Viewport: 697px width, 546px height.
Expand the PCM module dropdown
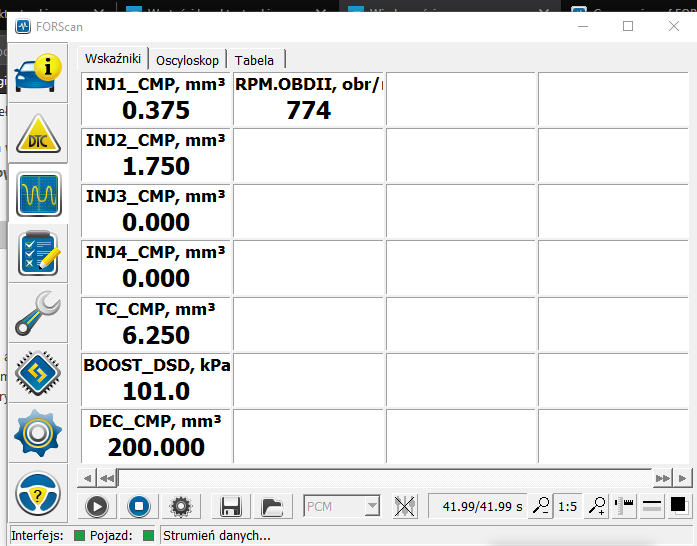tap(372, 506)
